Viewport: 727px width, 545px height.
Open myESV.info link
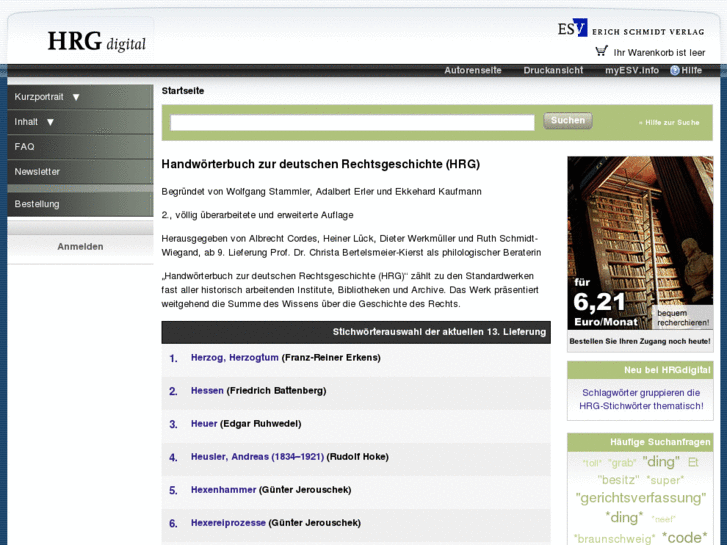click(x=631, y=71)
